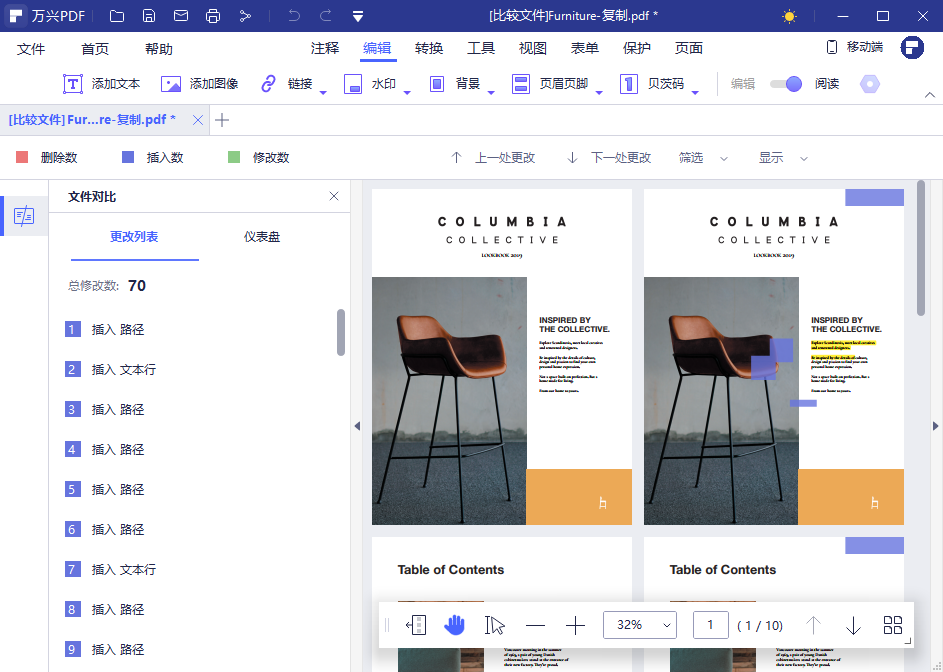Select the 添加文本 tool
The height and width of the screenshot is (672, 943).
[98, 84]
